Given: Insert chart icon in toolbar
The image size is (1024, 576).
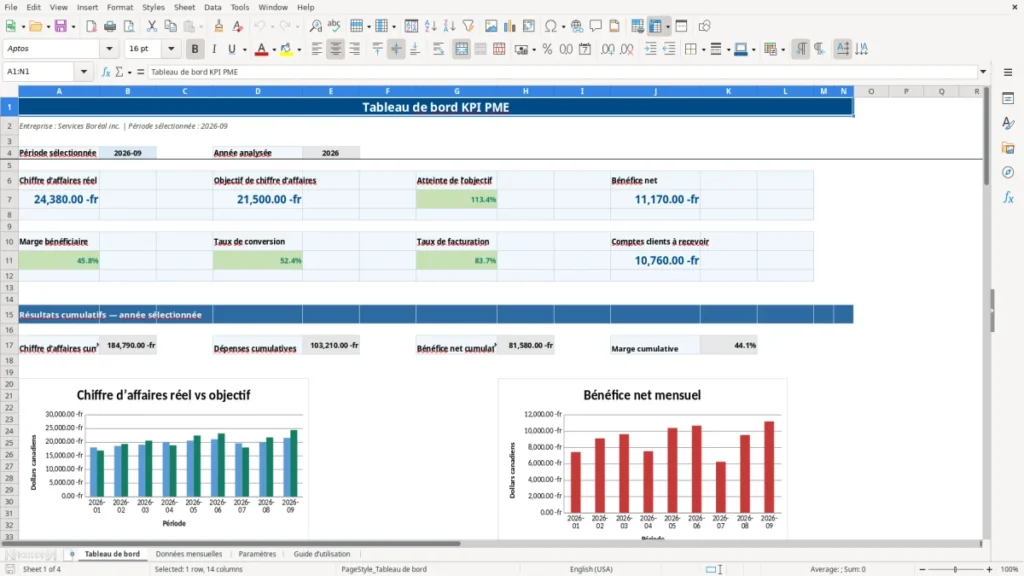Looking at the screenshot, I should (x=509, y=26).
